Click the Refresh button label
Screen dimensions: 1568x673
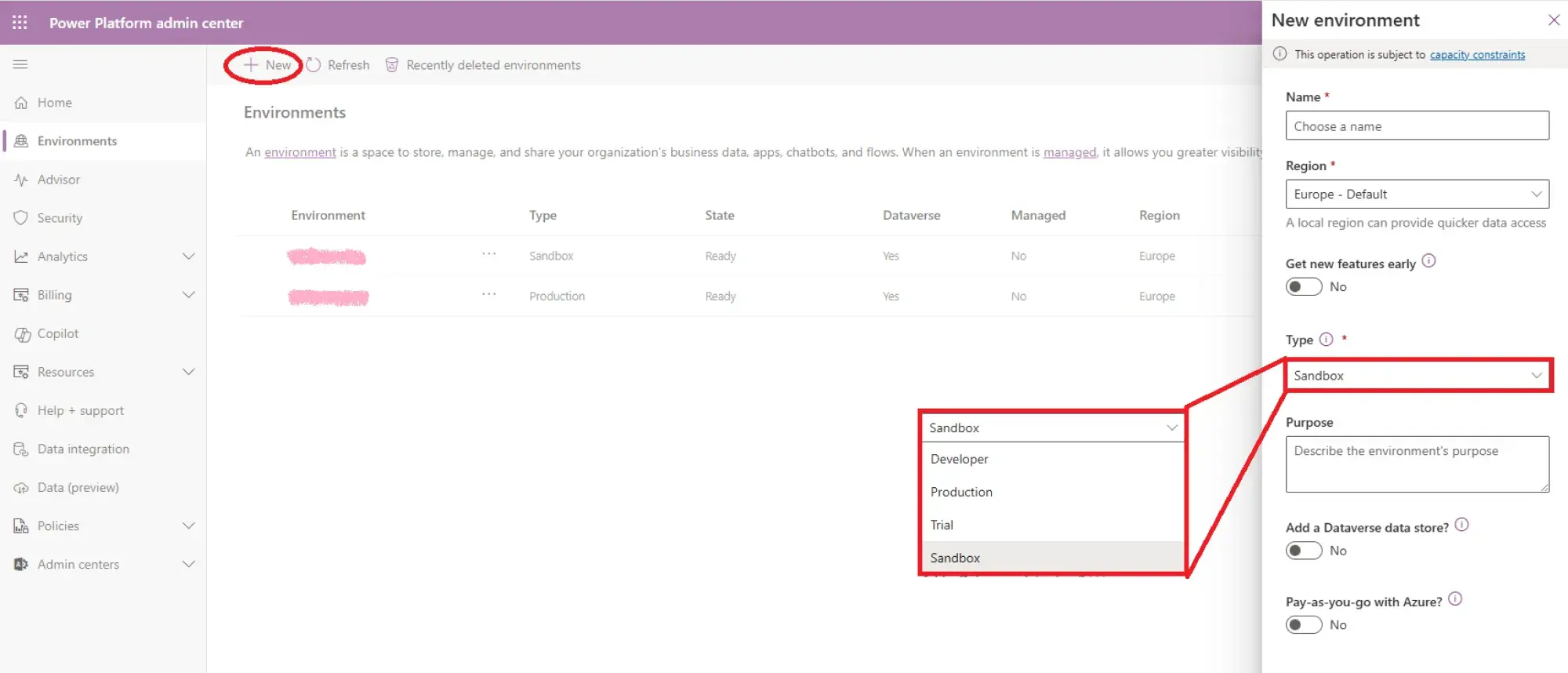348,65
